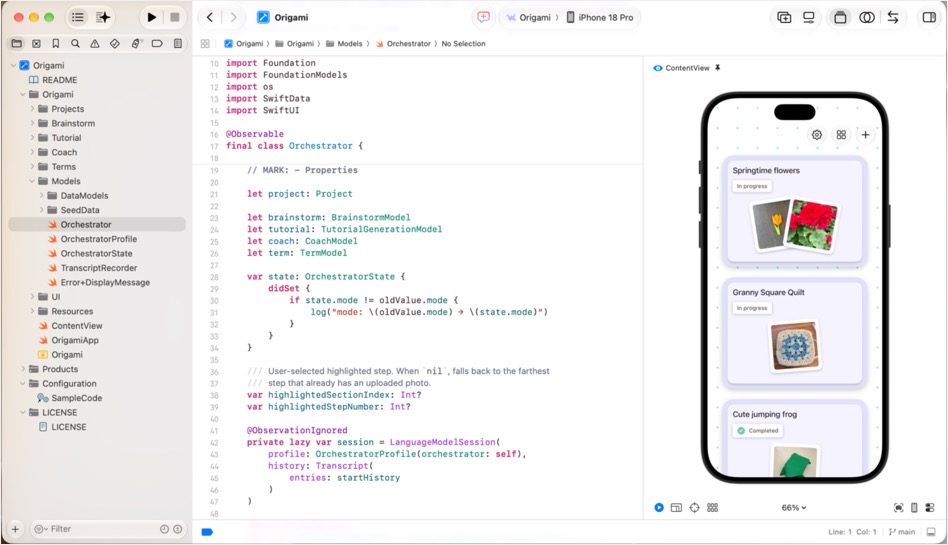This screenshot has width=948, height=545.
Task: Show the Breakpoint navigator tab
Action: (x=157, y=44)
